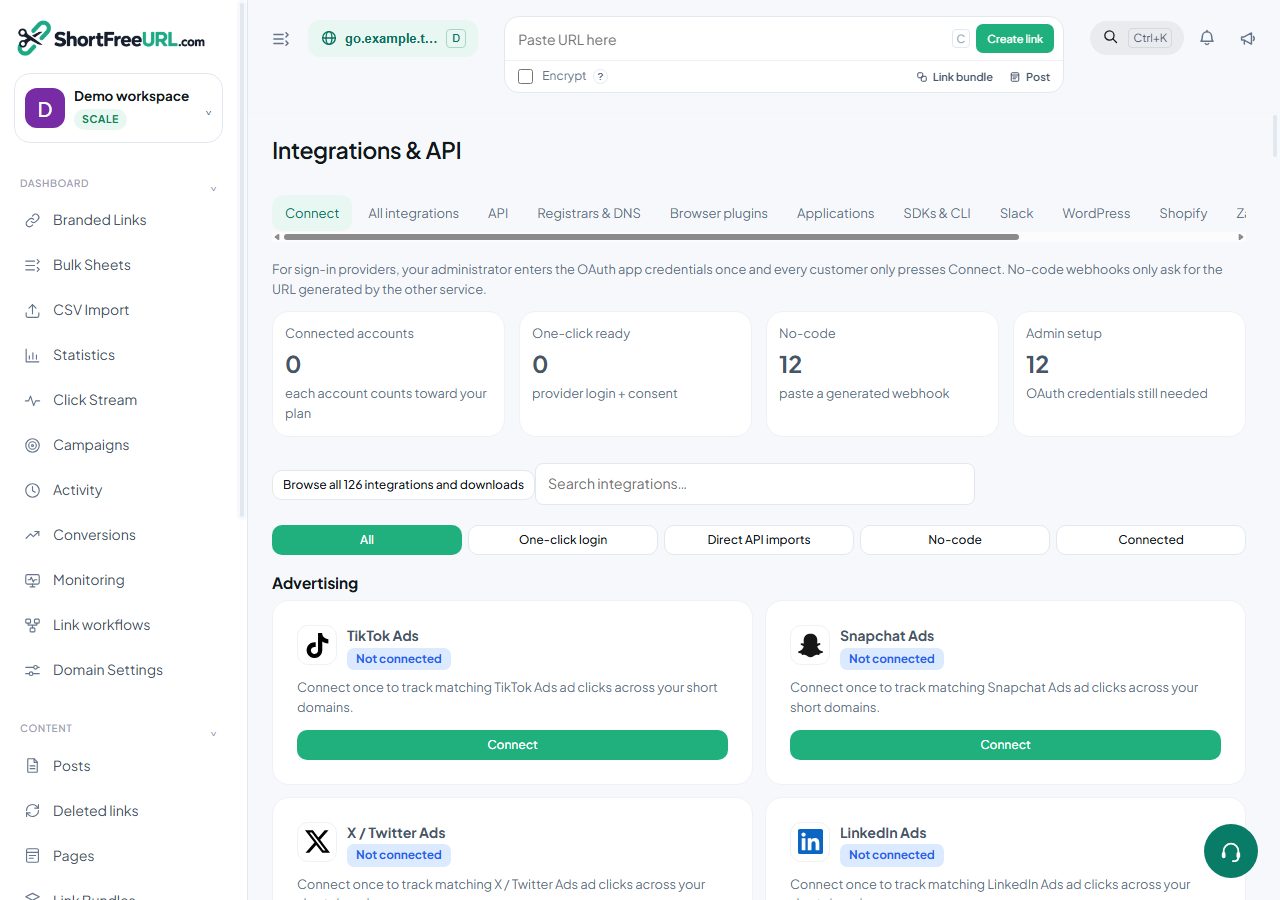Open the Shopify tab
Screen dimensions: 1280x900
coord(1183,213)
